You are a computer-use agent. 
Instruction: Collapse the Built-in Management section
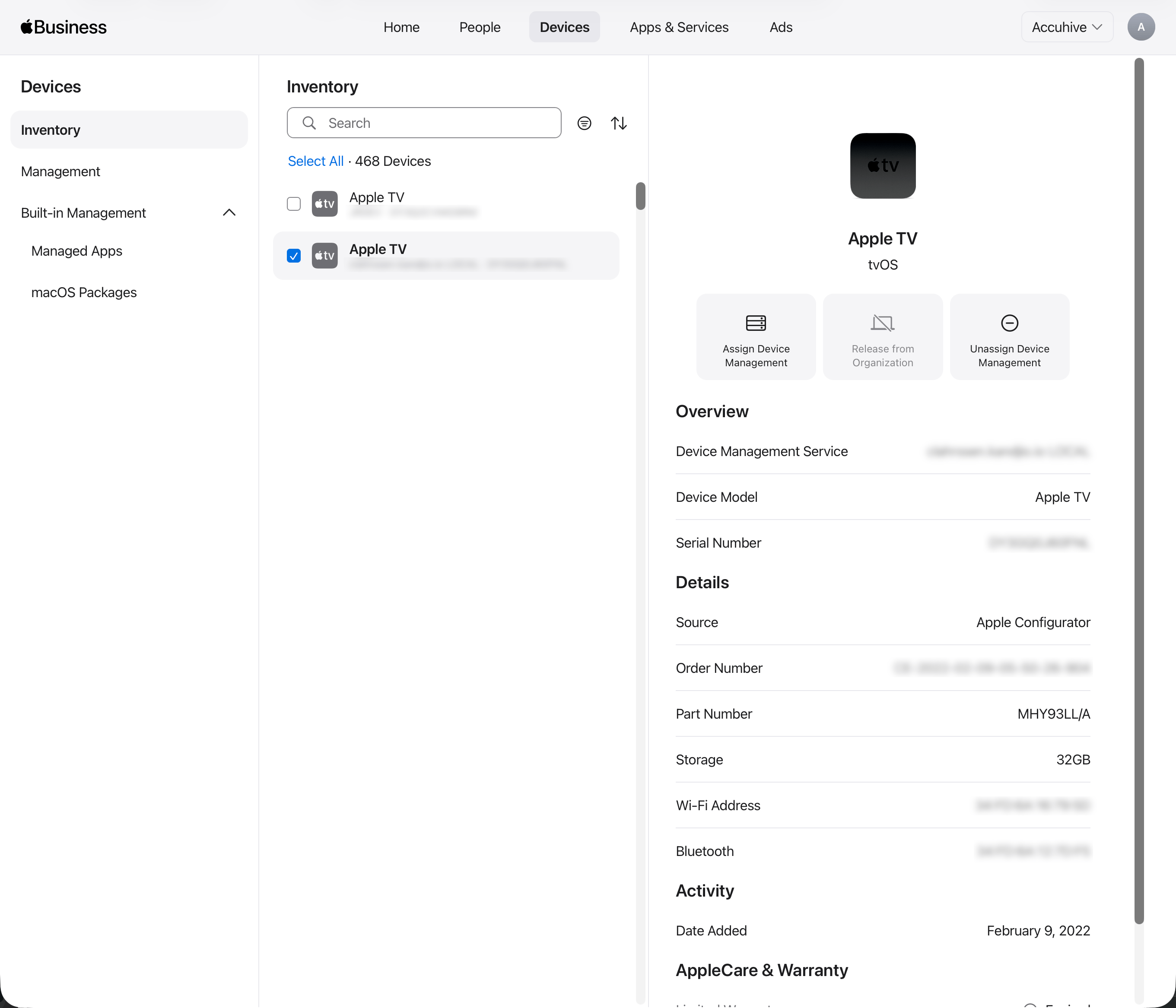[229, 213]
